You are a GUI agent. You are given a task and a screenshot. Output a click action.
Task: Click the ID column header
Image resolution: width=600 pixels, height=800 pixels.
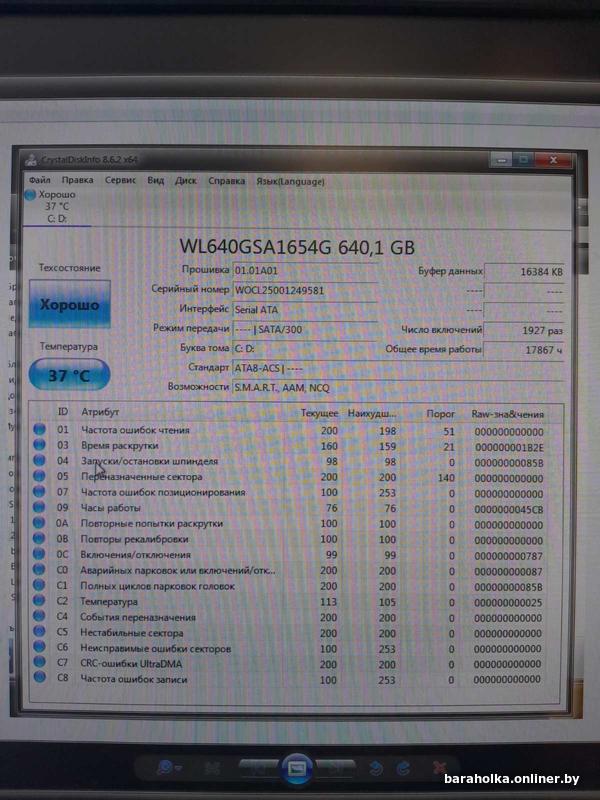[x=63, y=411]
